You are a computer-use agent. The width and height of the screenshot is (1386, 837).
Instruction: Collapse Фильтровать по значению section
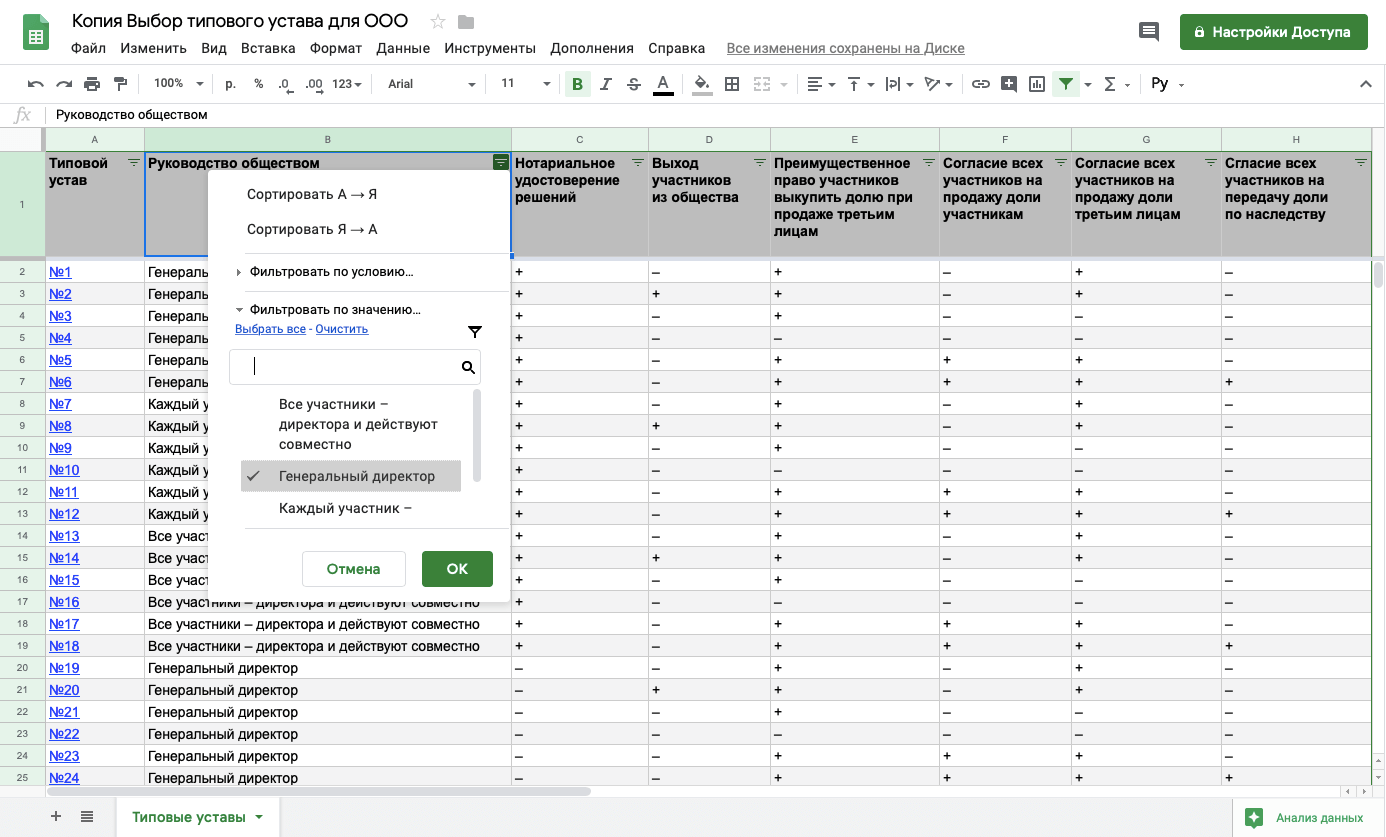point(328,310)
